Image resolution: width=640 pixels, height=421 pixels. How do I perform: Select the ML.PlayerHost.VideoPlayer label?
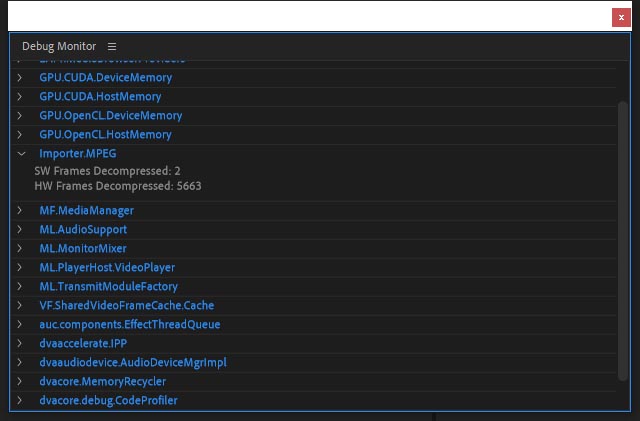tap(107, 267)
